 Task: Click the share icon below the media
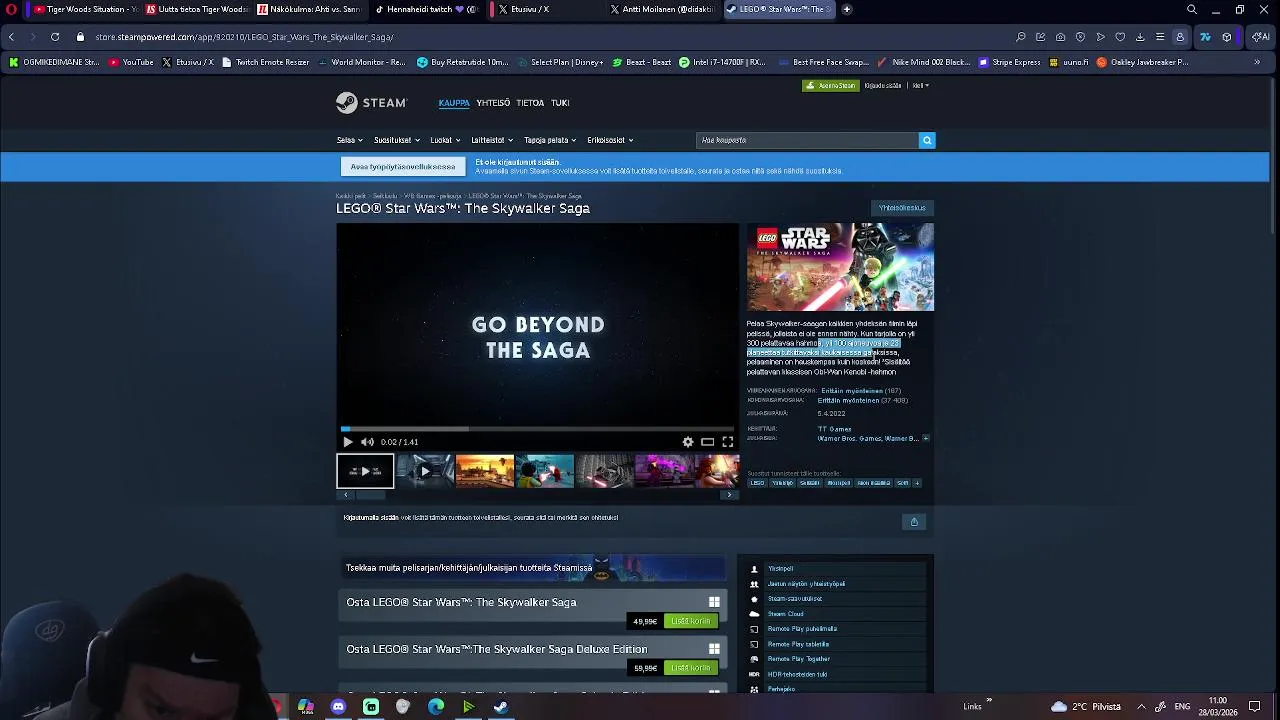click(914, 521)
